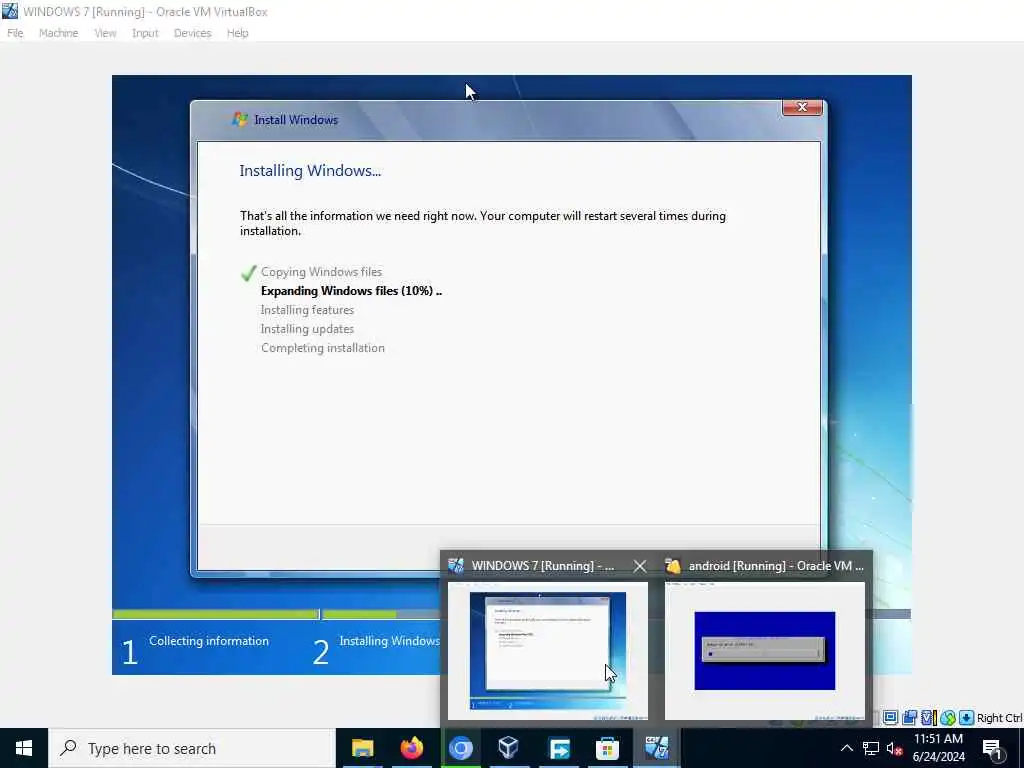The width and height of the screenshot is (1024, 768).
Task: Click the taskbar search box
Action: click(x=191, y=748)
